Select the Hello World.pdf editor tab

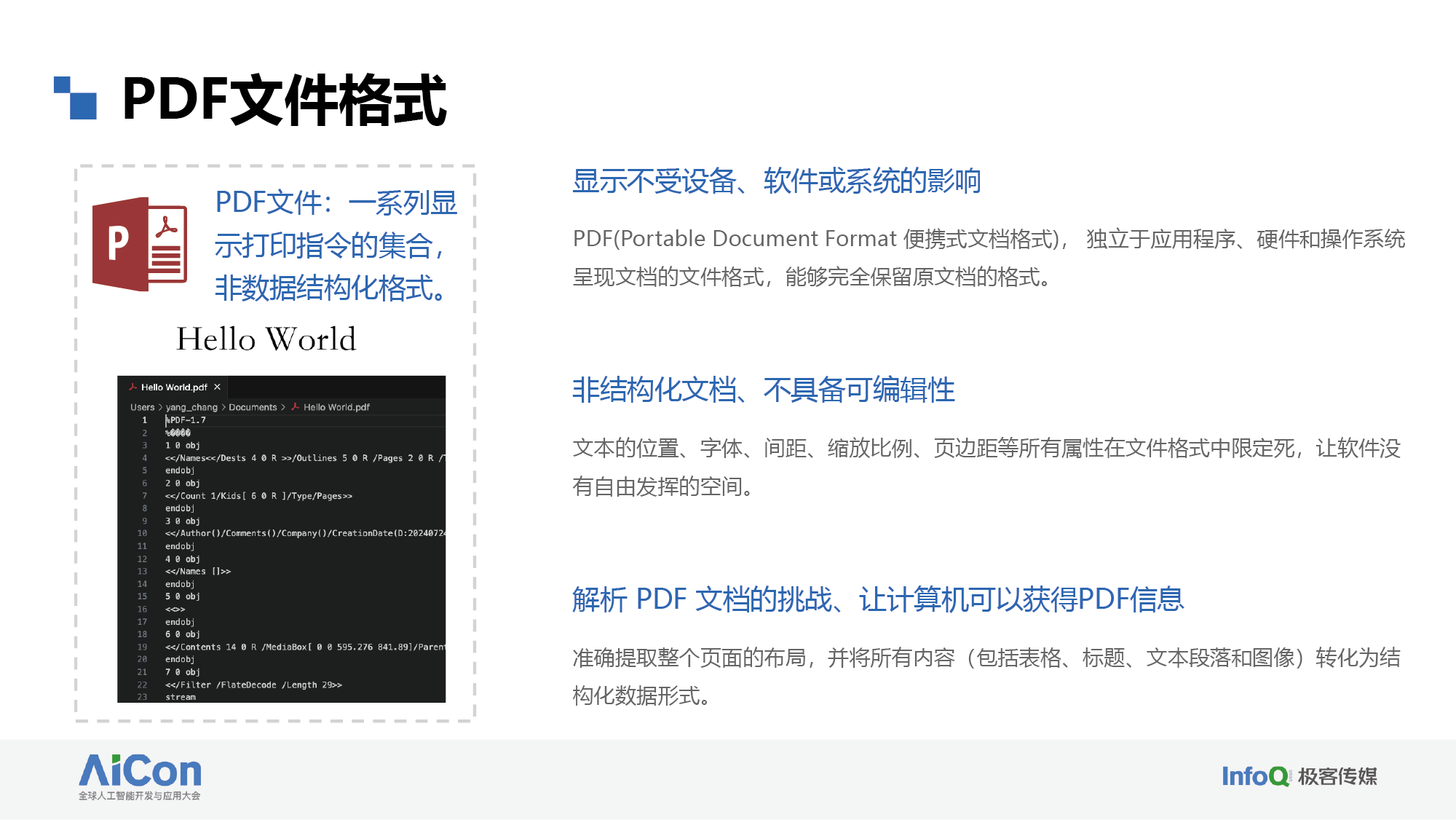[x=174, y=387]
